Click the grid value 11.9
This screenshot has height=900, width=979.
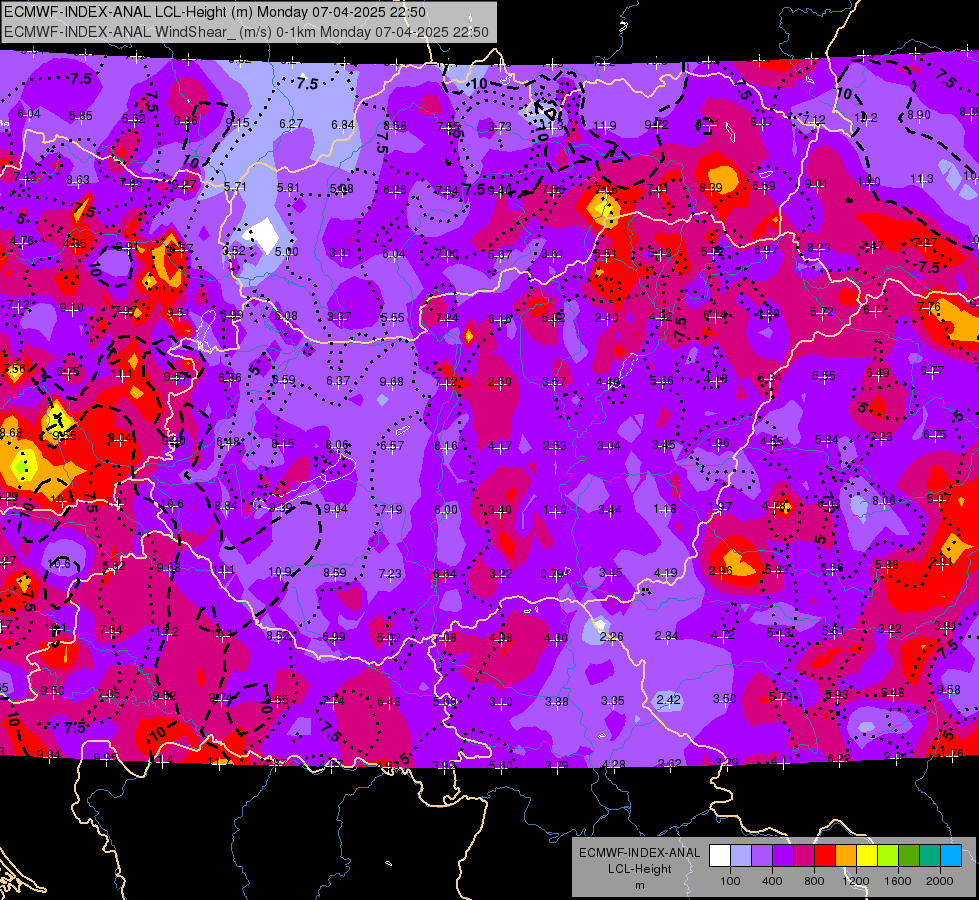(604, 126)
